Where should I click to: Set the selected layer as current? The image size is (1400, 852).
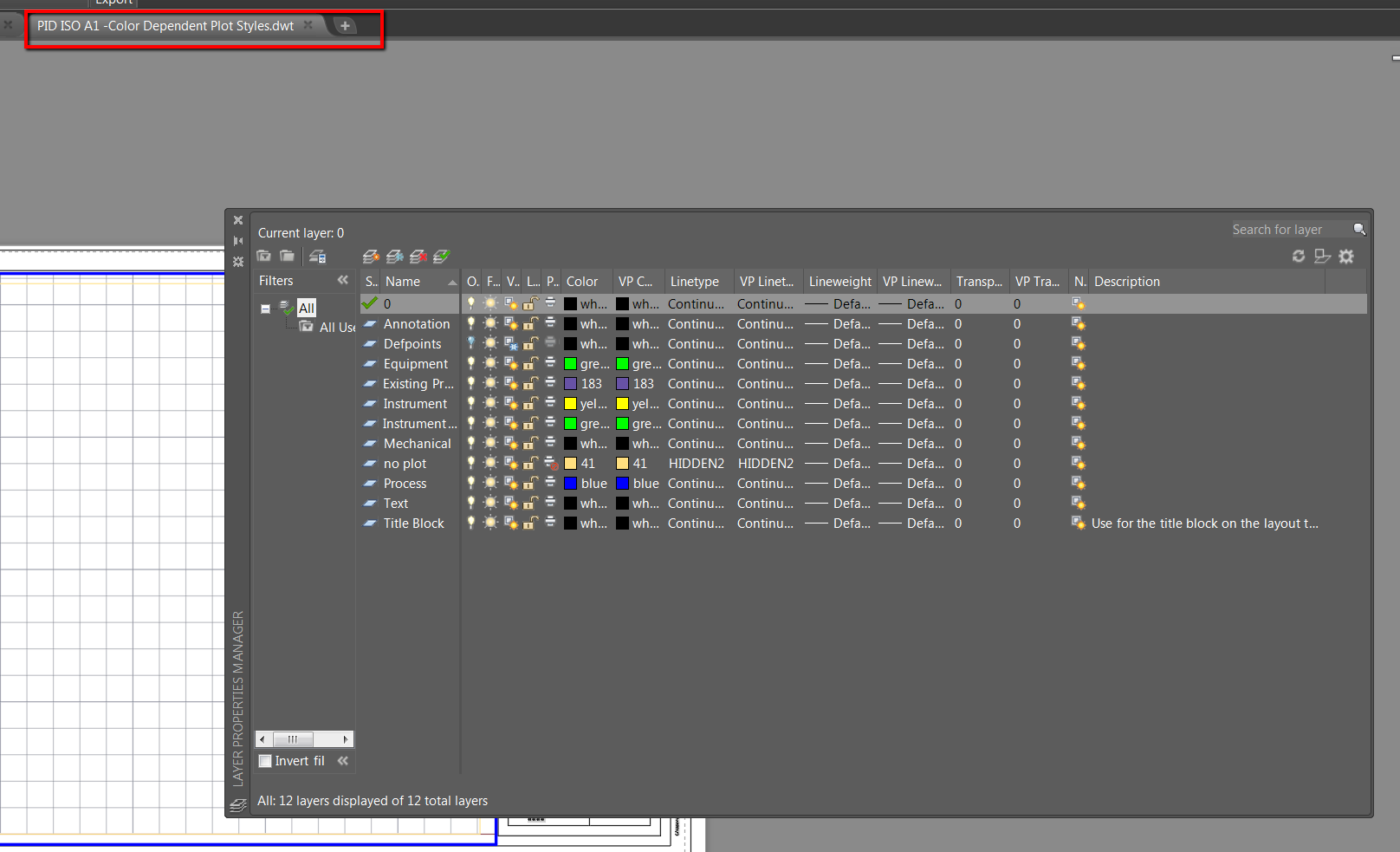coord(442,256)
